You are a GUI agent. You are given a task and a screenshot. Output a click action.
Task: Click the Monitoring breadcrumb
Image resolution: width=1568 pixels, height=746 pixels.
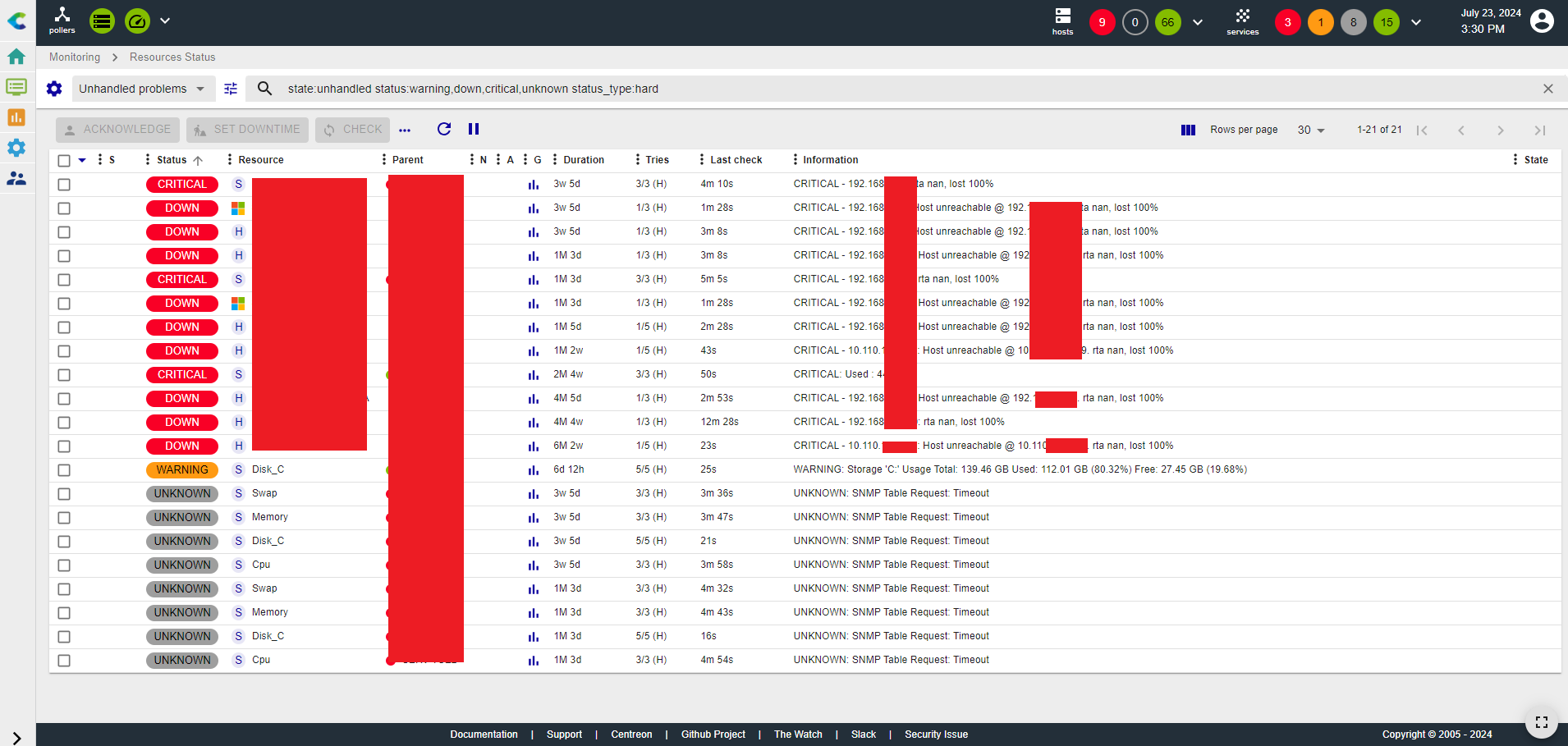coord(75,57)
